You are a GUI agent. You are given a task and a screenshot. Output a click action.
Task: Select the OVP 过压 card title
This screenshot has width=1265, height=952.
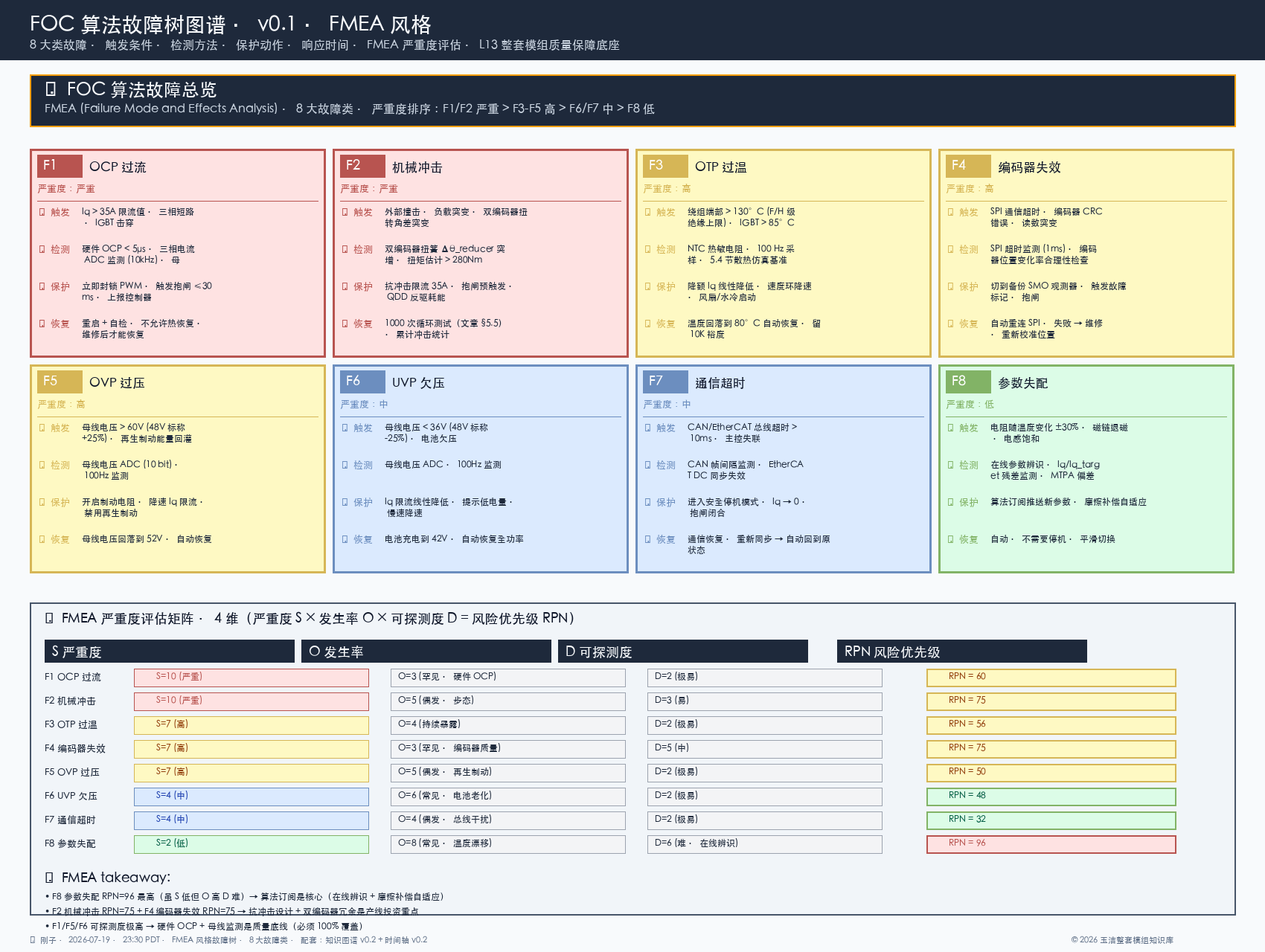117,382
